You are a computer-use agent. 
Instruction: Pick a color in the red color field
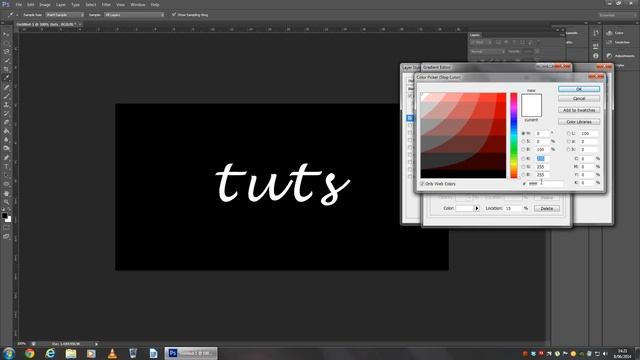[x=463, y=136]
